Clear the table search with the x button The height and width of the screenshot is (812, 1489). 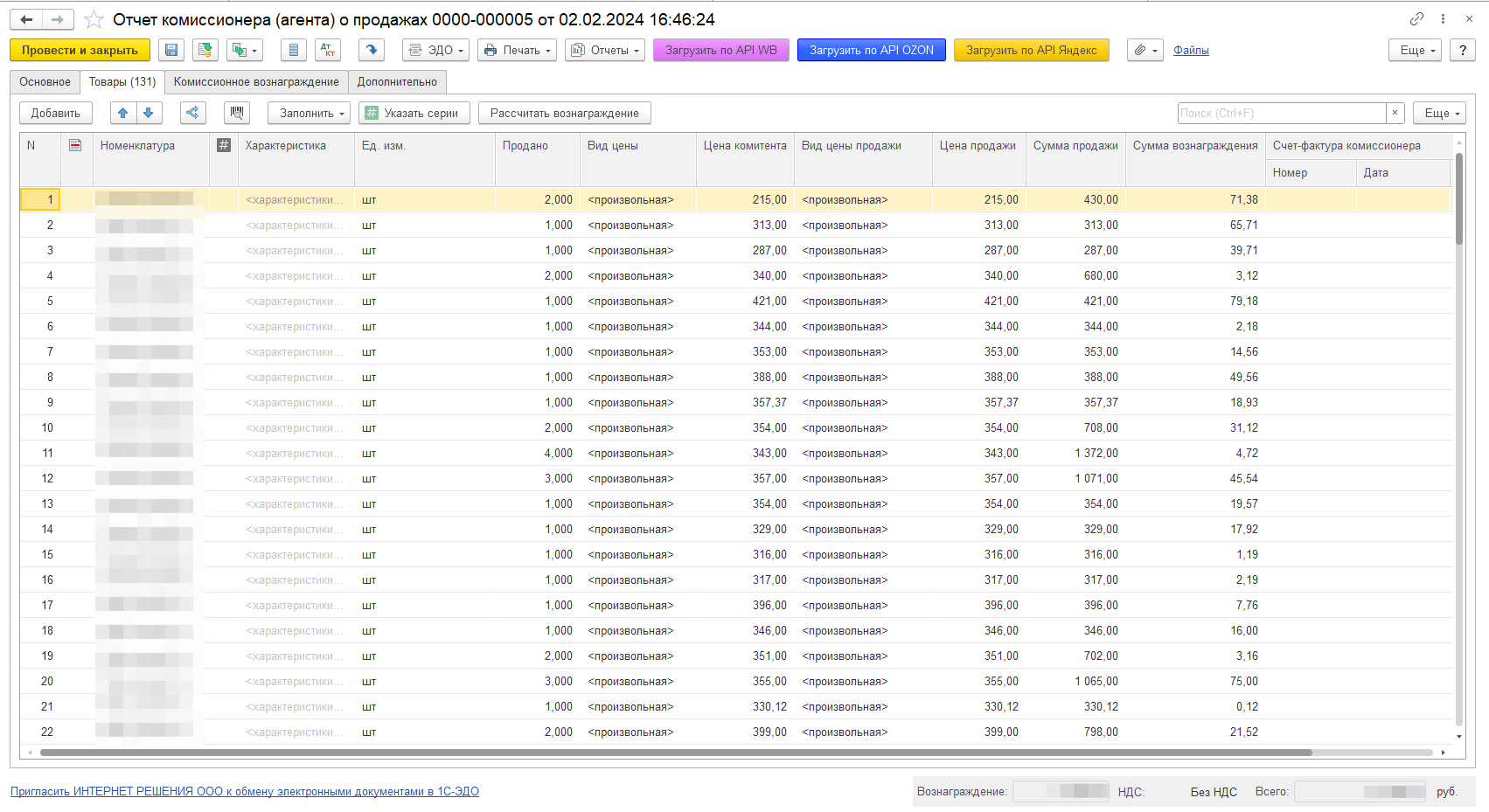point(1395,113)
